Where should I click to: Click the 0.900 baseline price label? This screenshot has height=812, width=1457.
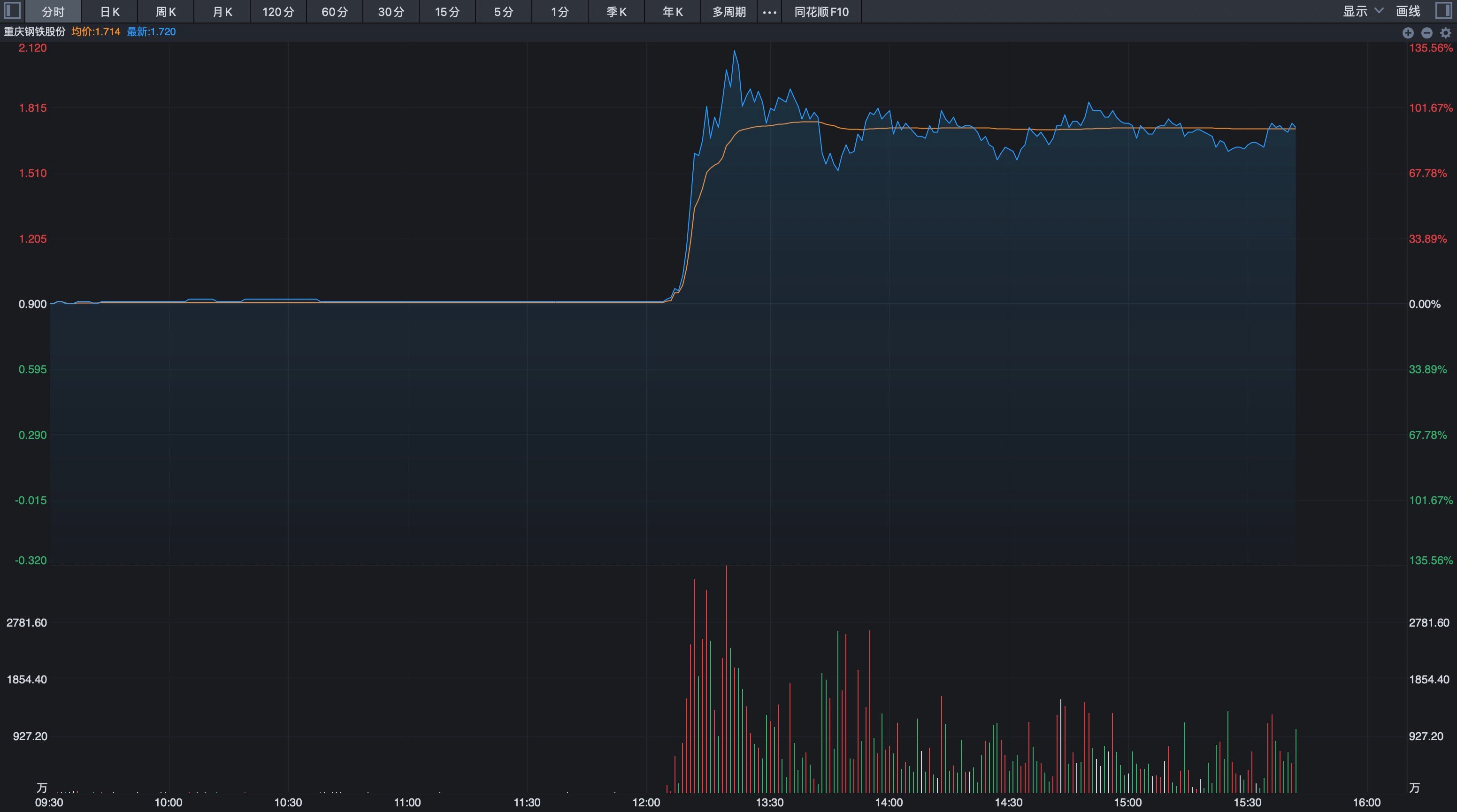click(x=33, y=304)
